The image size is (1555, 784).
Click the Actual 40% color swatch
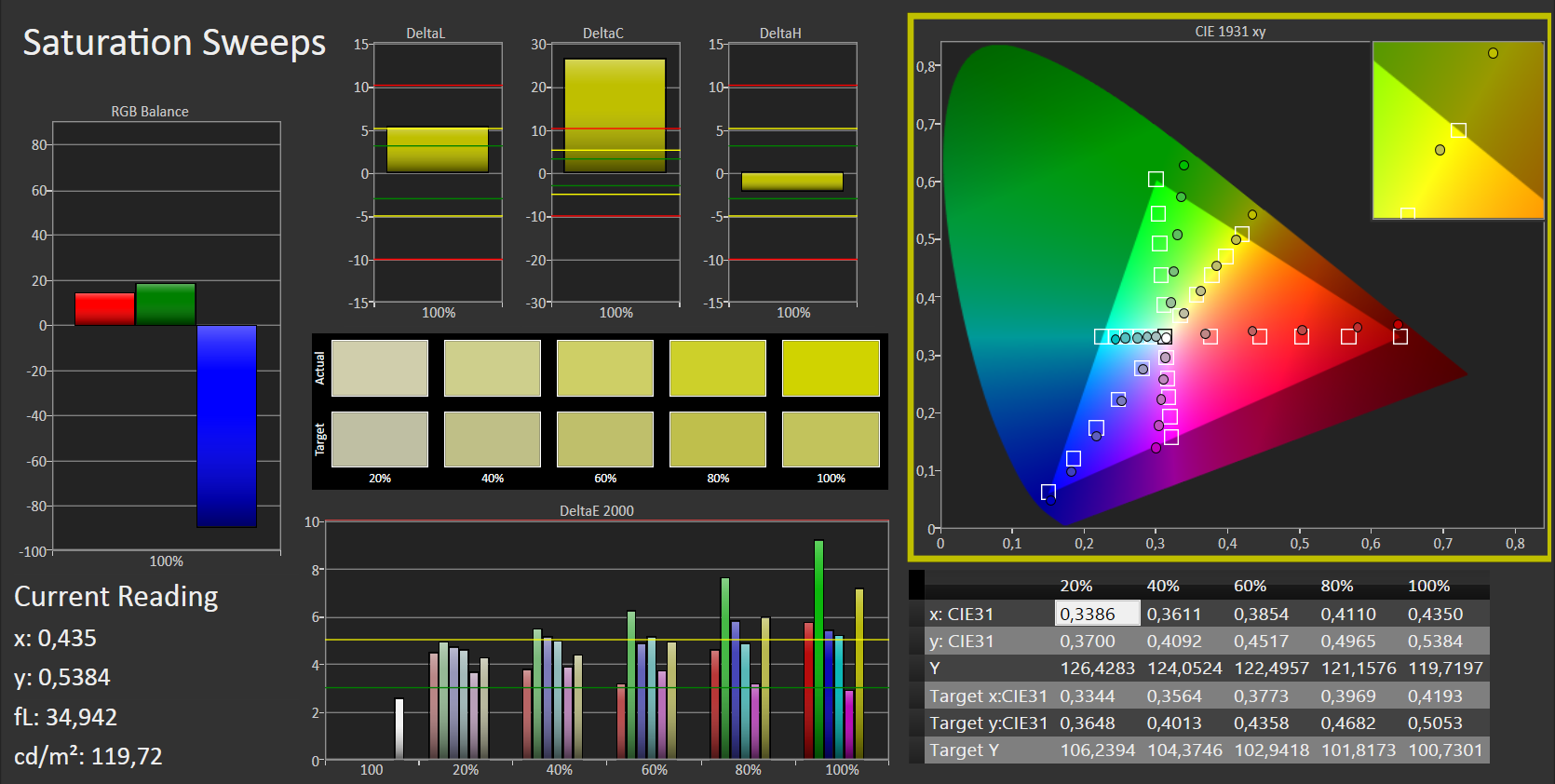point(493,368)
